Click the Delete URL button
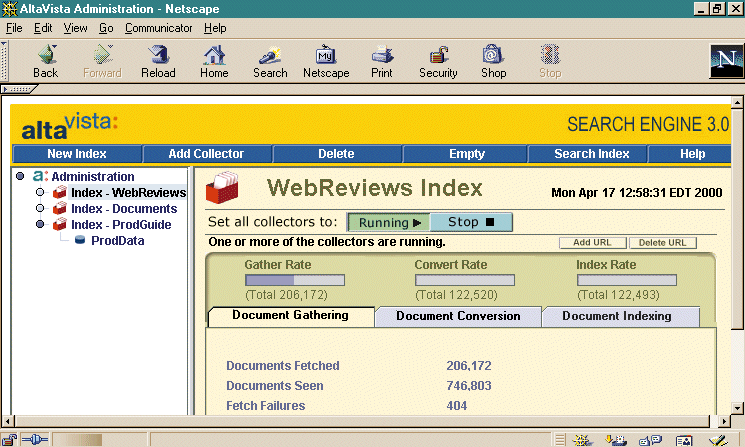This screenshot has width=745, height=447. click(663, 243)
